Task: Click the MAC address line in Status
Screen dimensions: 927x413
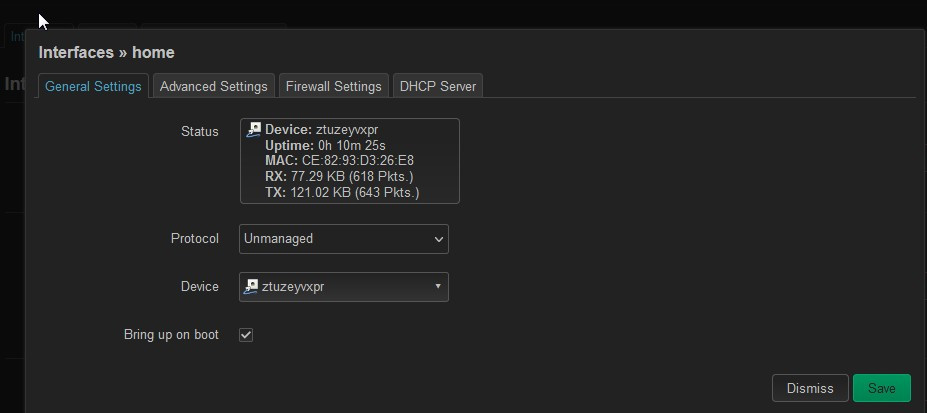Action: click(x=339, y=161)
